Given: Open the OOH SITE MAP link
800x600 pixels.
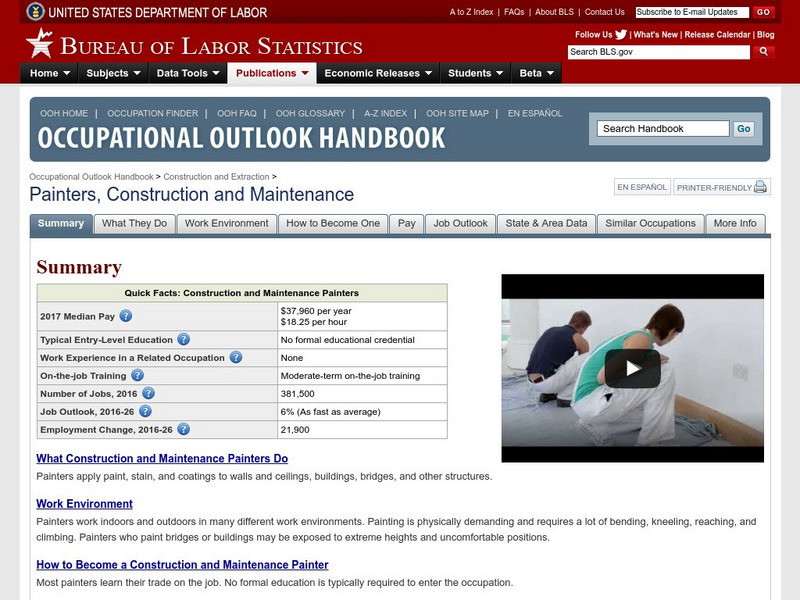Looking at the screenshot, I should click(x=457, y=113).
